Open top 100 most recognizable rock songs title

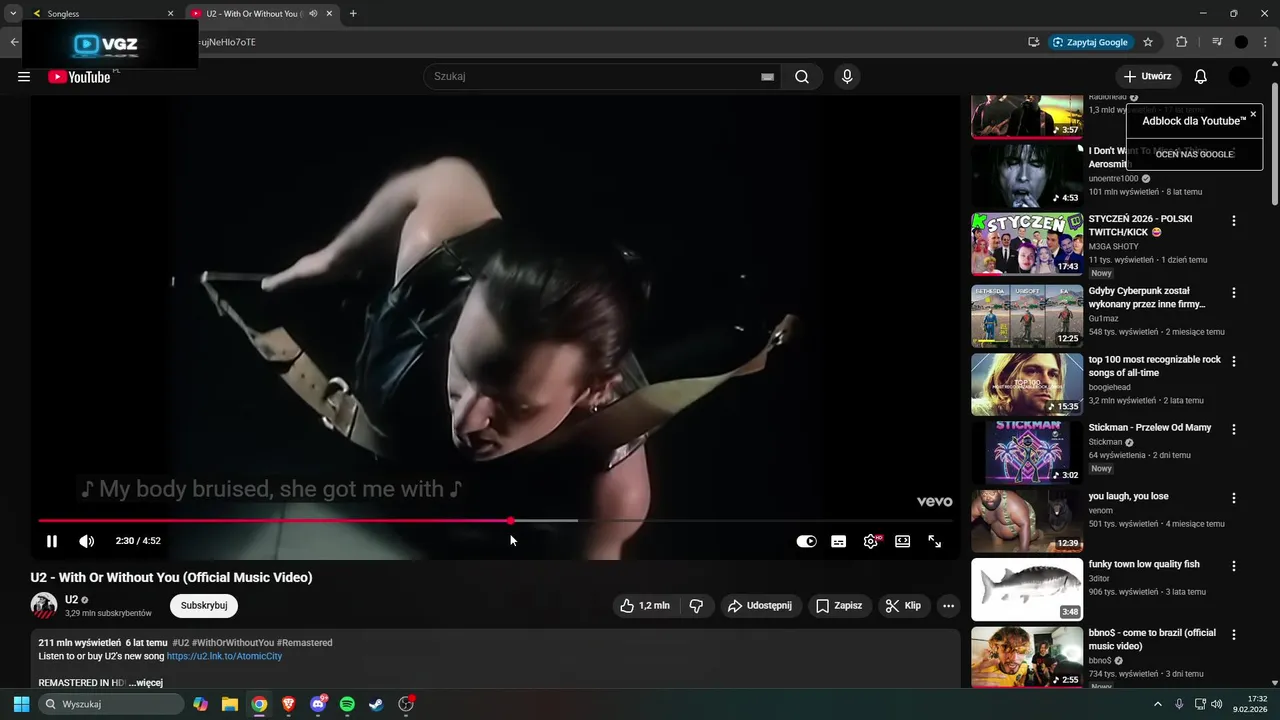tap(1154, 366)
